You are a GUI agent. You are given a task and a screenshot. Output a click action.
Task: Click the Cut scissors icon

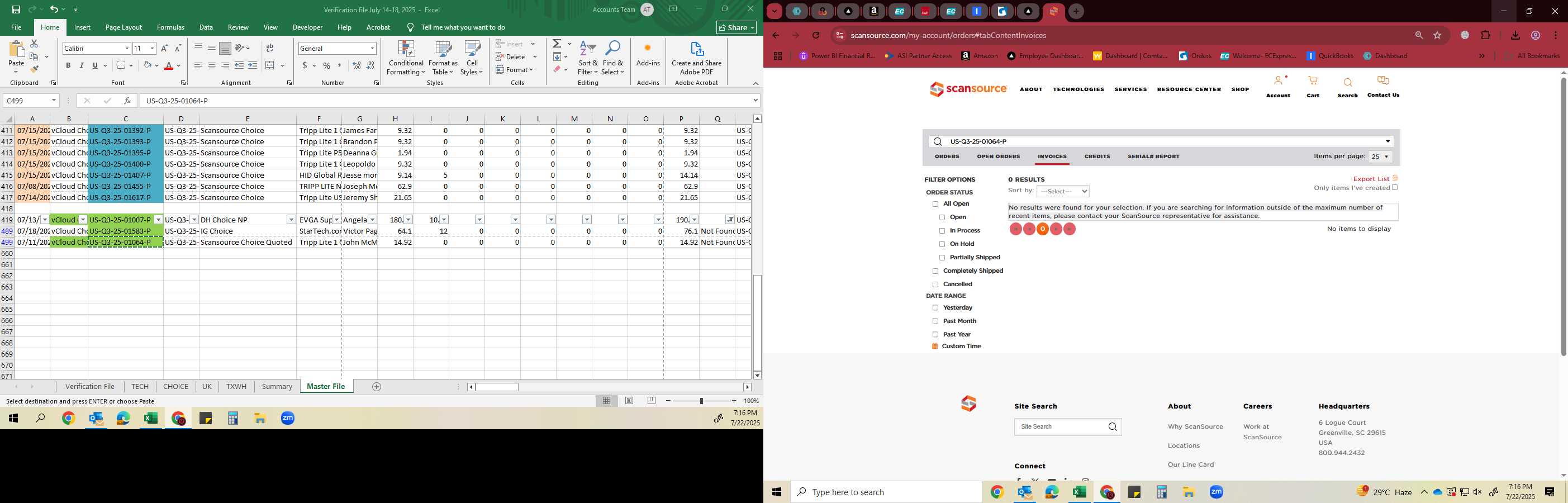point(34,44)
